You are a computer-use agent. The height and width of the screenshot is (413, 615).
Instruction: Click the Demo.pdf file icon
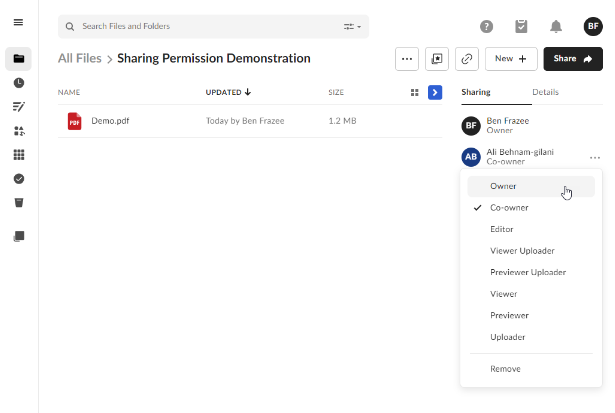tap(74, 121)
